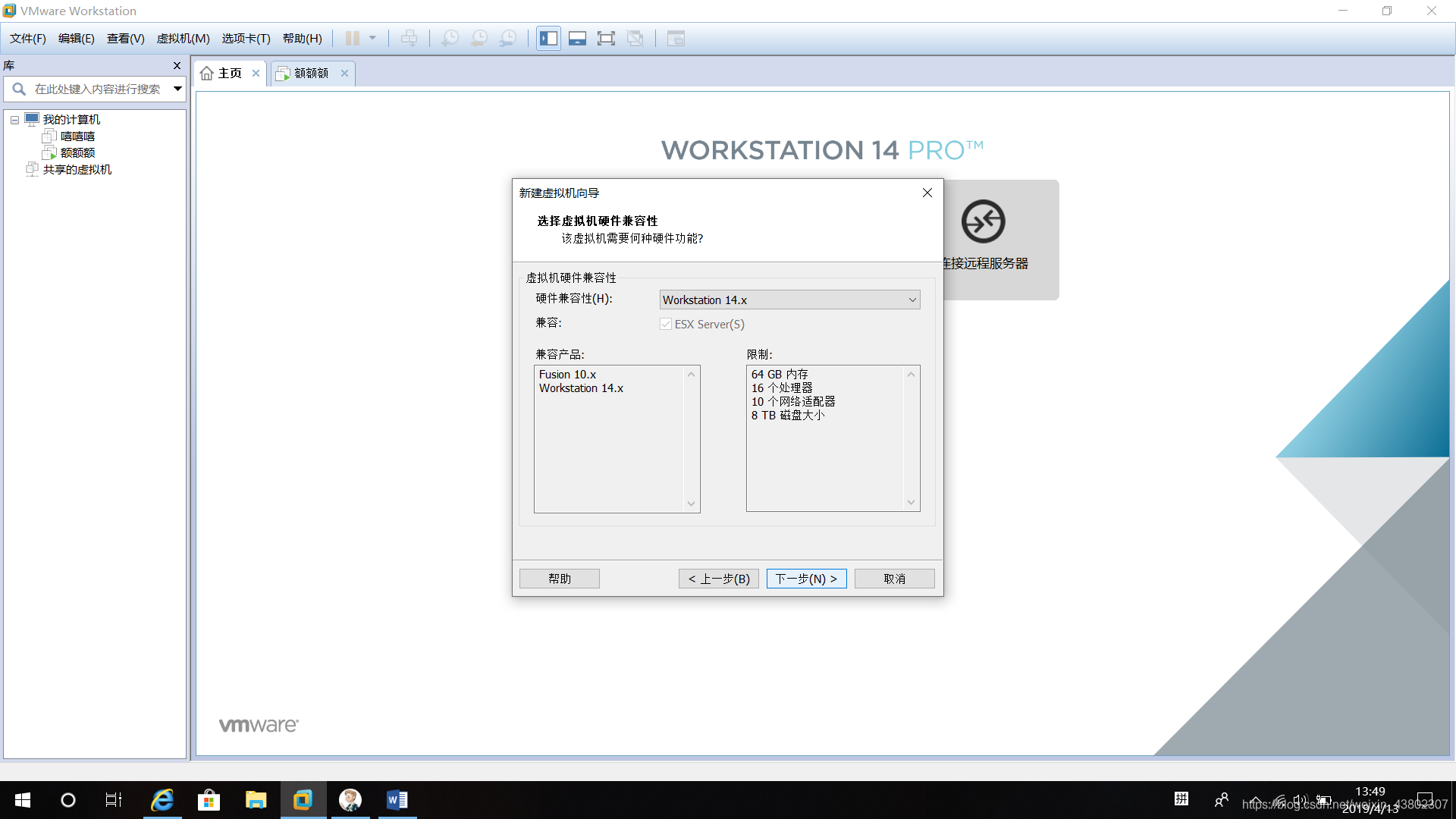The height and width of the screenshot is (819, 1456).
Task: Toggle the library sidebar view icon
Action: pyautogui.click(x=548, y=38)
